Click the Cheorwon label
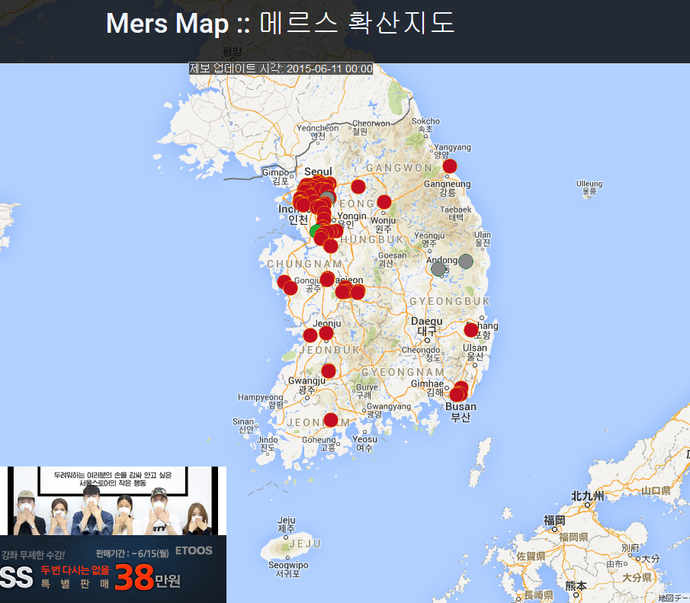 point(371,127)
